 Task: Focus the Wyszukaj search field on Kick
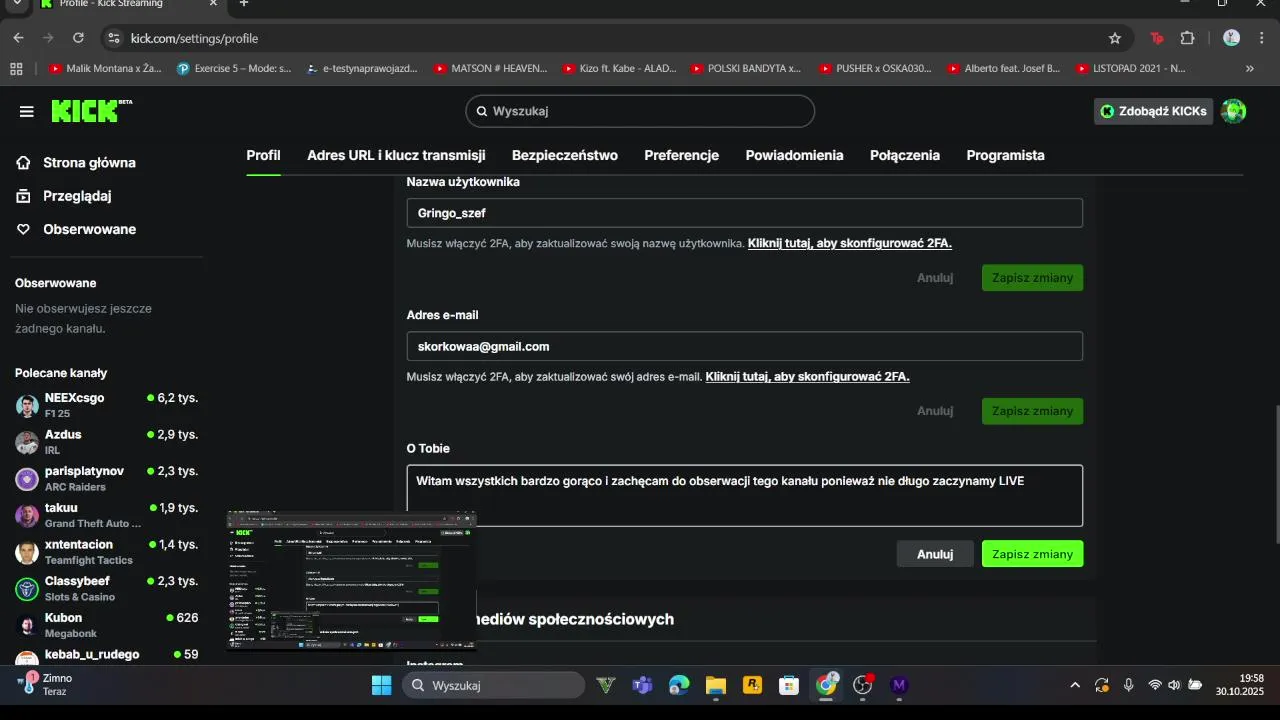[x=640, y=111]
